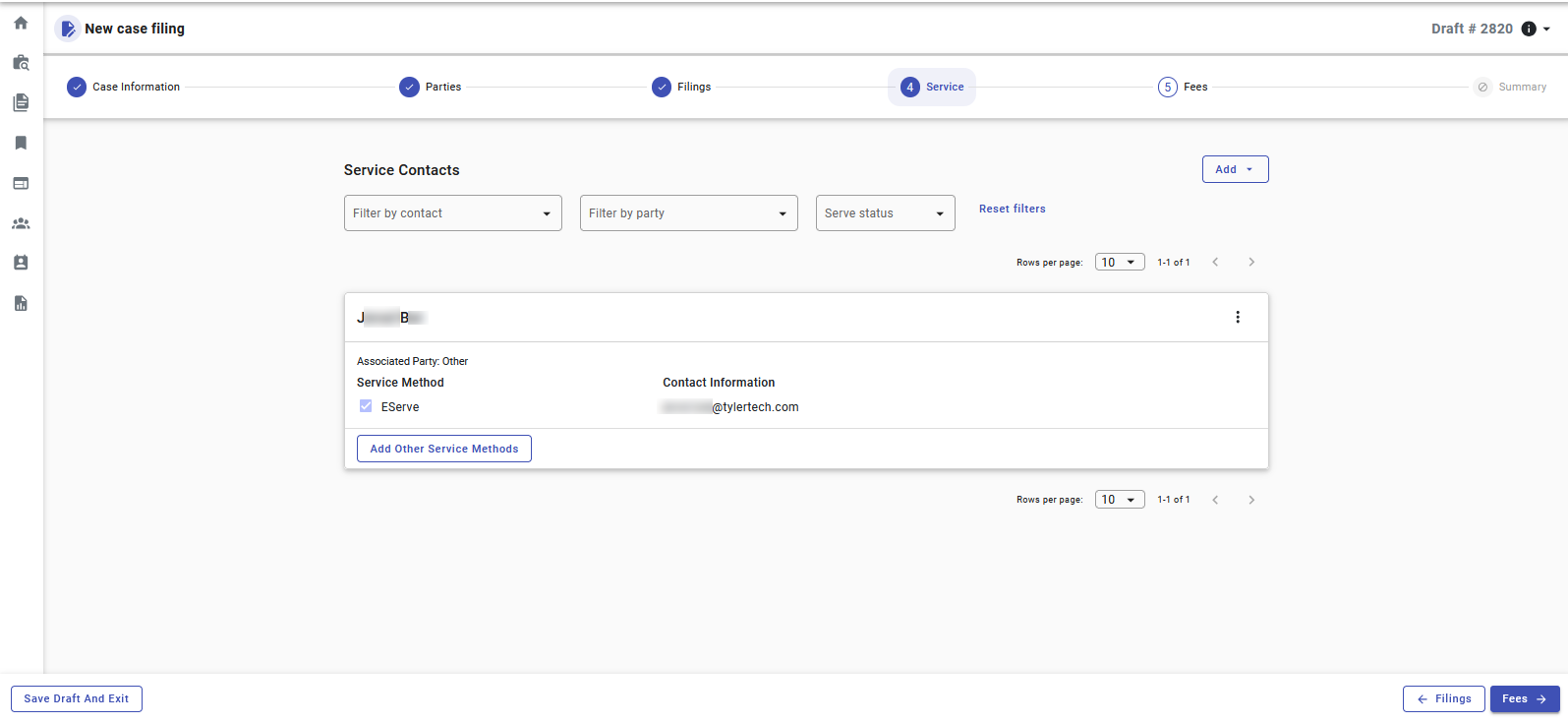Click the Reset filters link
1568x724 pixels.
point(1013,209)
